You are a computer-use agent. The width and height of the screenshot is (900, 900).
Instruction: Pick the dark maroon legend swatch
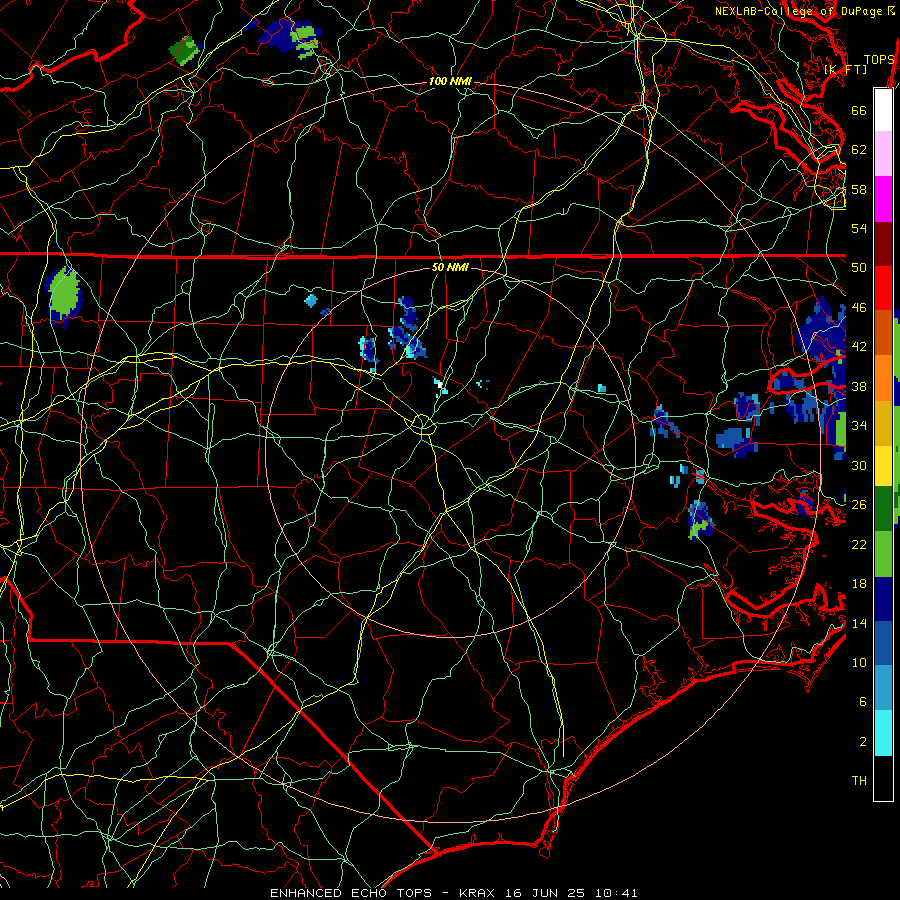[x=883, y=244]
